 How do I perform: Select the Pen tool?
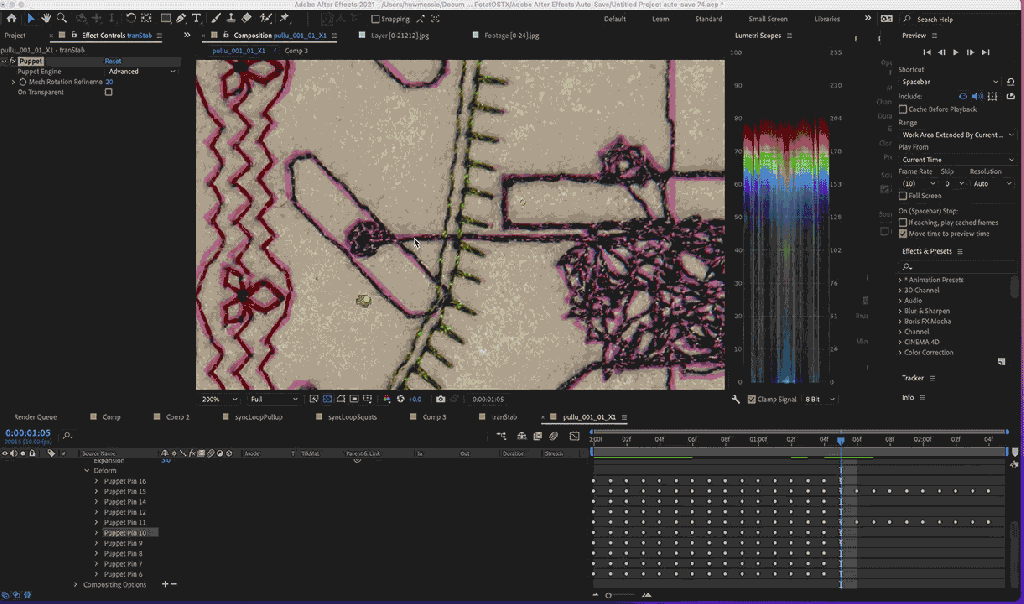[180, 18]
